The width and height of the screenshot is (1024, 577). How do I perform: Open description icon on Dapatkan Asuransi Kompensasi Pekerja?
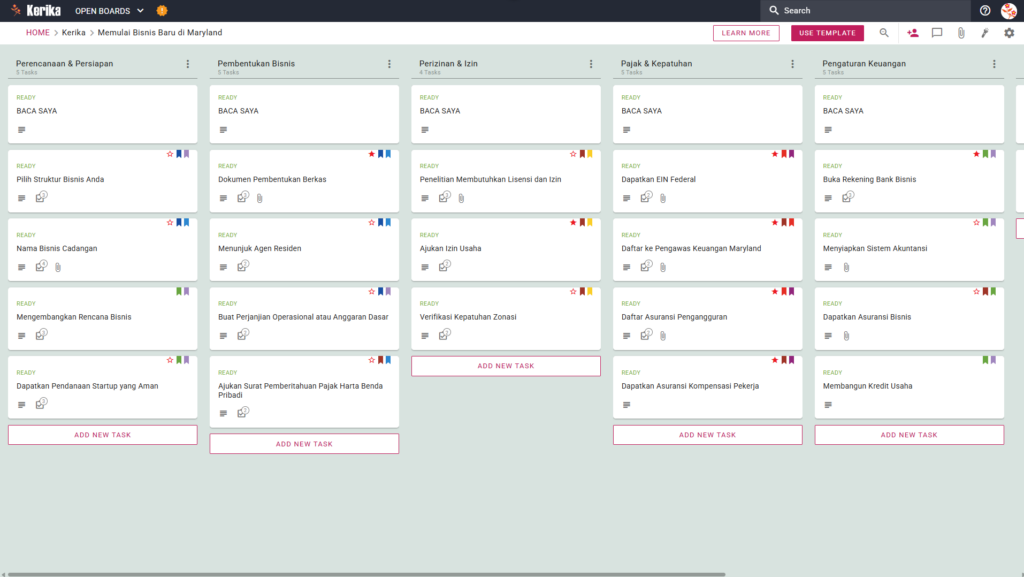tap(626, 405)
